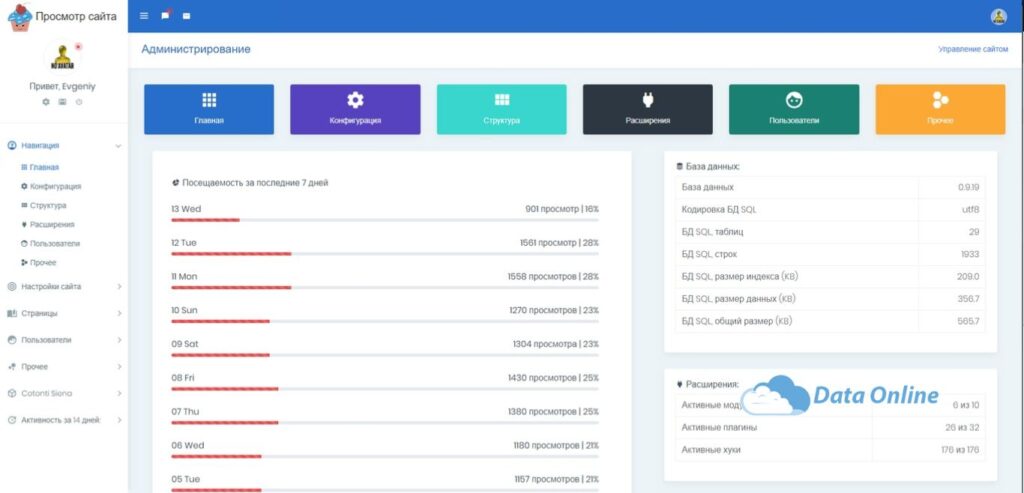Click the Активные плагины row label
This screenshot has height=493, width=1024.
(719, 428)
